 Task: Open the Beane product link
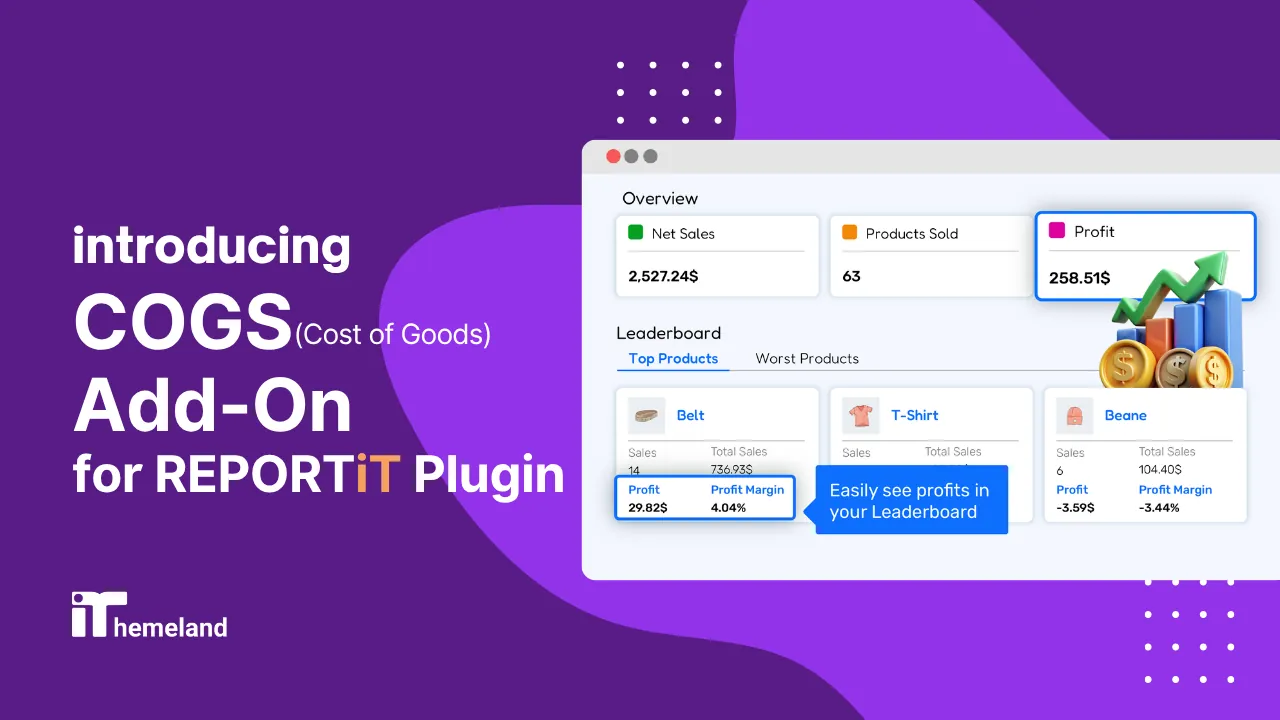pyautogui.click(x=1125, y=415)
